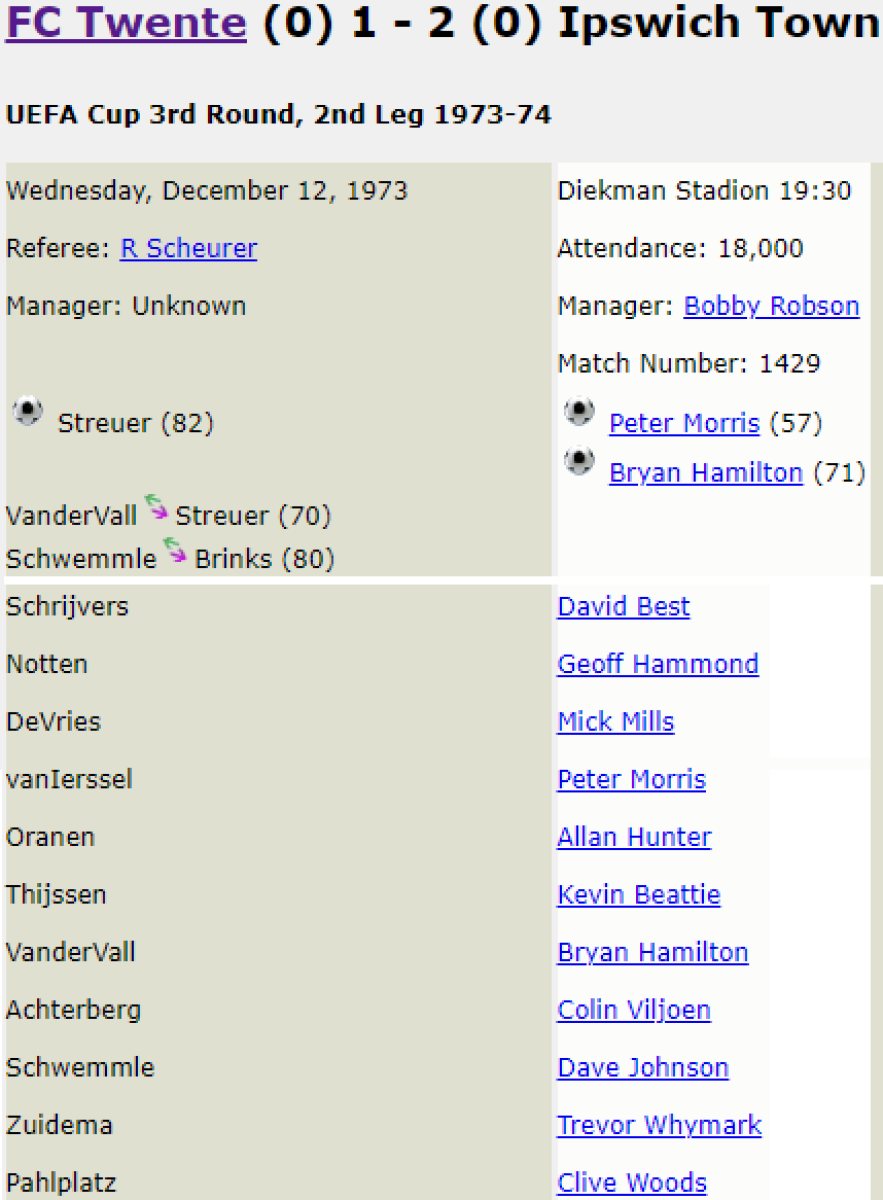Click the soccer ball icon beside Streuer (82)

[28, 412]
